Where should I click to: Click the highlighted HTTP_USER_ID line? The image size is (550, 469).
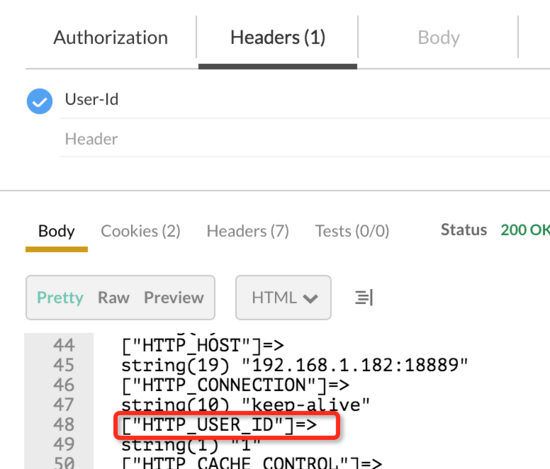[227, 426]
